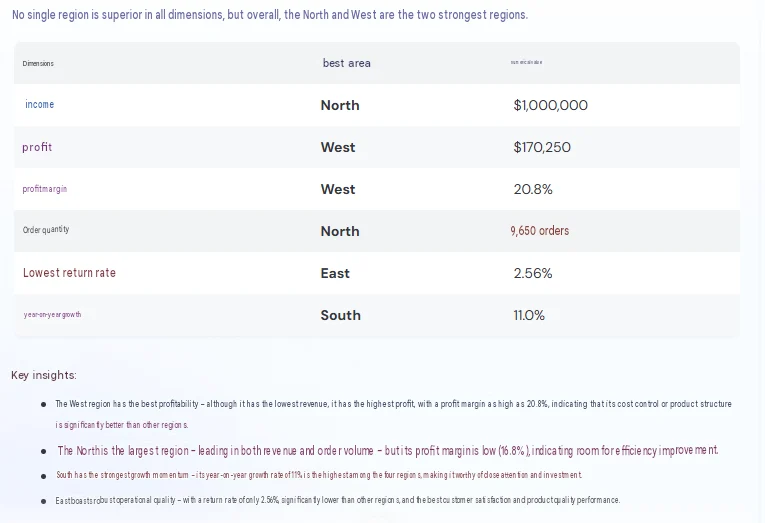The height and width of the screenshot is (523, 765).
Task: Select the 'year-on-year growth' row label
Action: [x=53, y=315]
